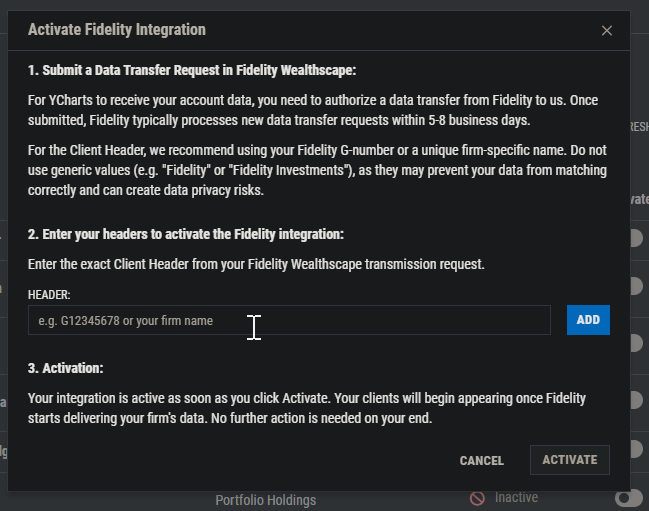
Task: Click the Activate Fidelity Integration title
Action: click(117, 30)
